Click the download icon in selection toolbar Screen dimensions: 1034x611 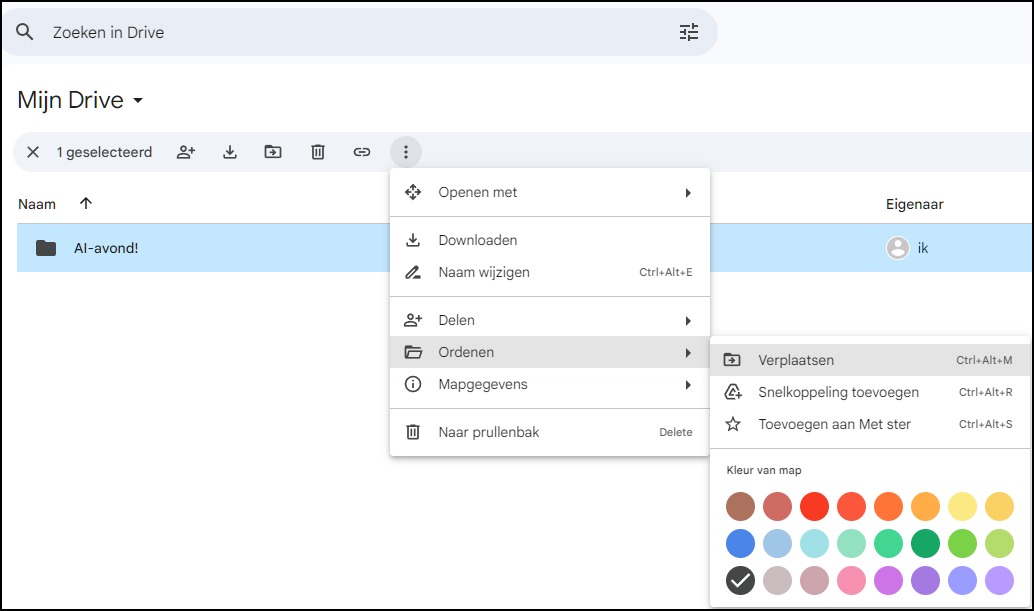click(x=230, y=152)
